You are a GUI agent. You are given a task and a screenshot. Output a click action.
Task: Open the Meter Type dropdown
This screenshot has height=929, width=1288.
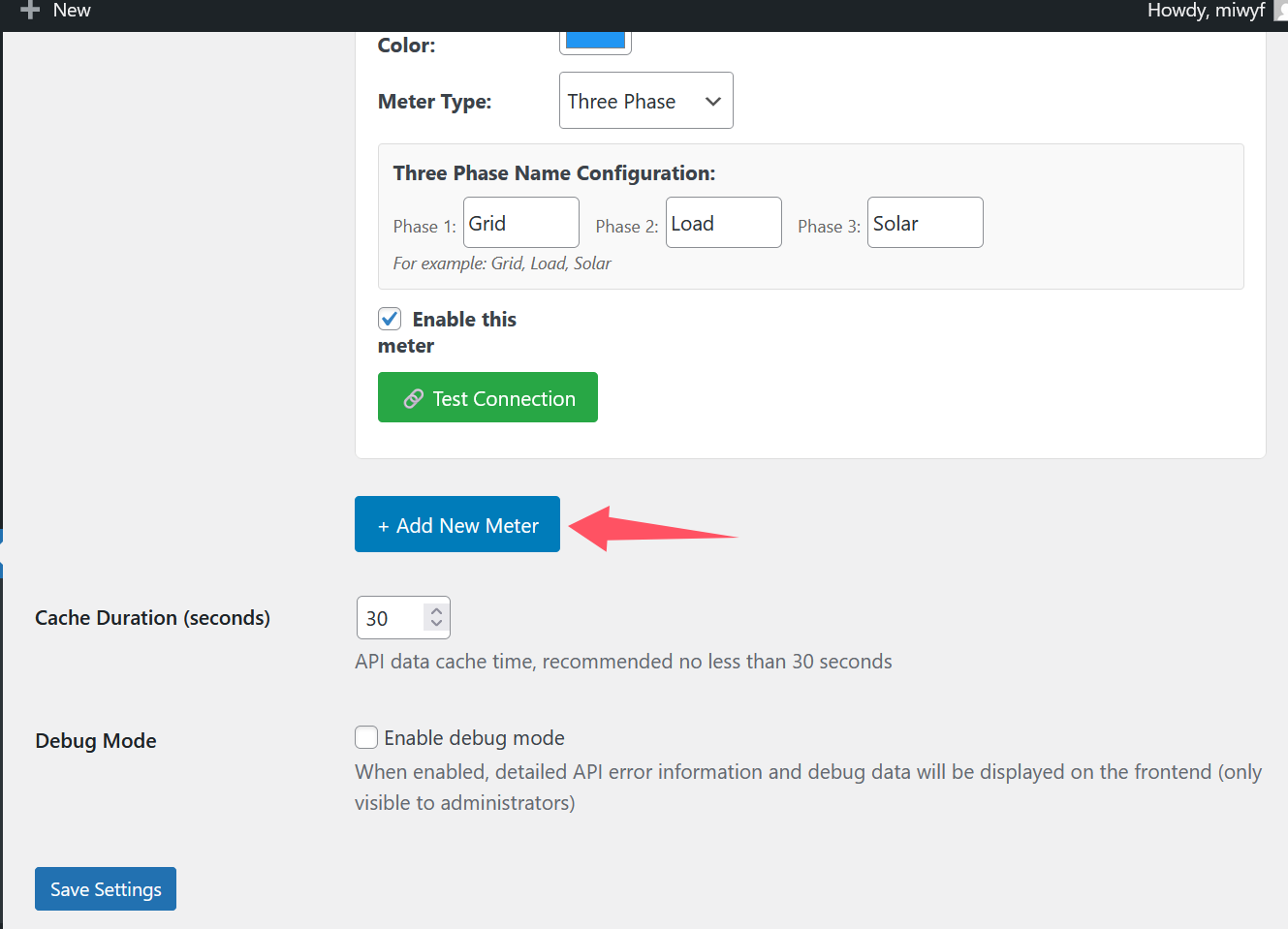tap(645, 101)
